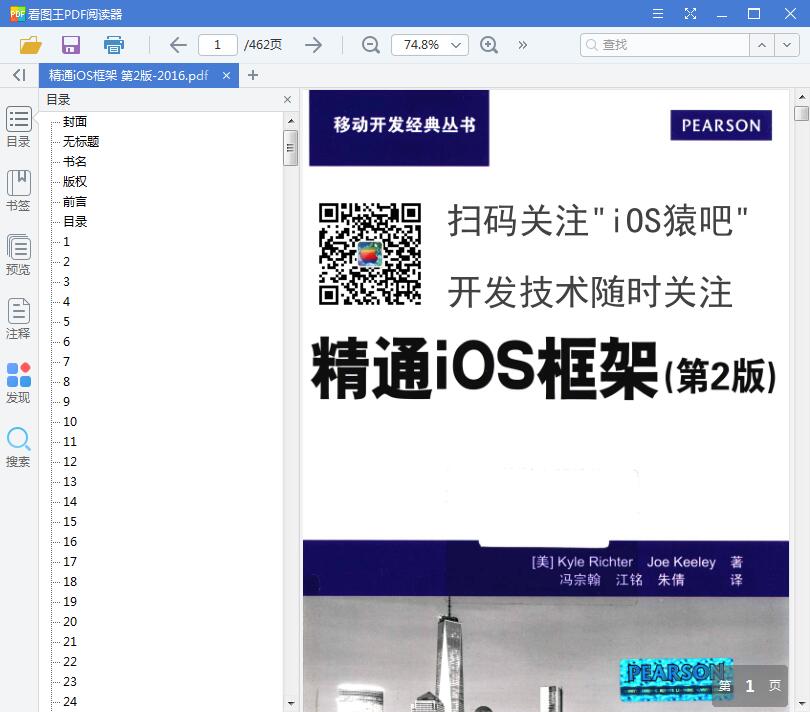Screen dimensions: 810x712
Task: Jump to chapter 1 in the outline
Action: (x=66, y=242)
